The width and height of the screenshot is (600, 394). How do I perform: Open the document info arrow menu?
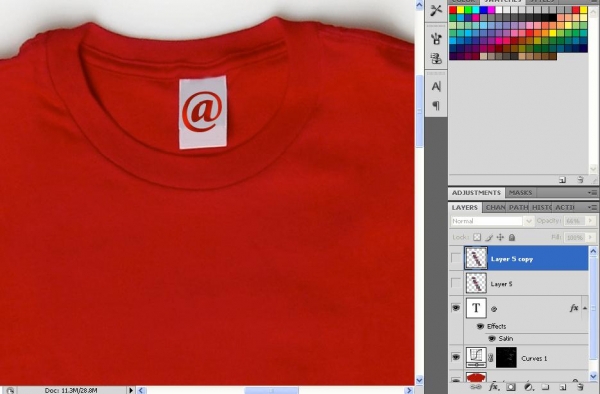[x=131, y=391]
